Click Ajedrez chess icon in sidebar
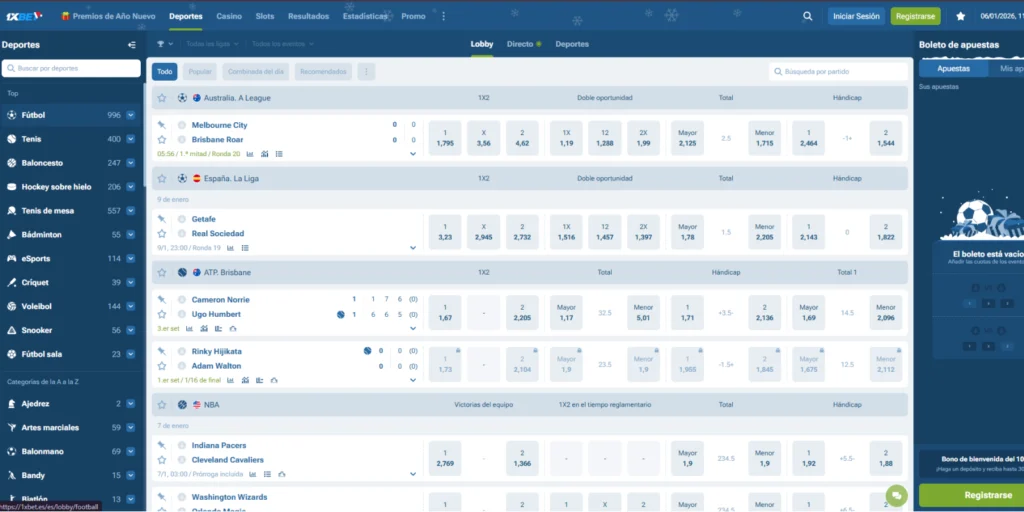 pyautogui.click(x=12, y=404)
